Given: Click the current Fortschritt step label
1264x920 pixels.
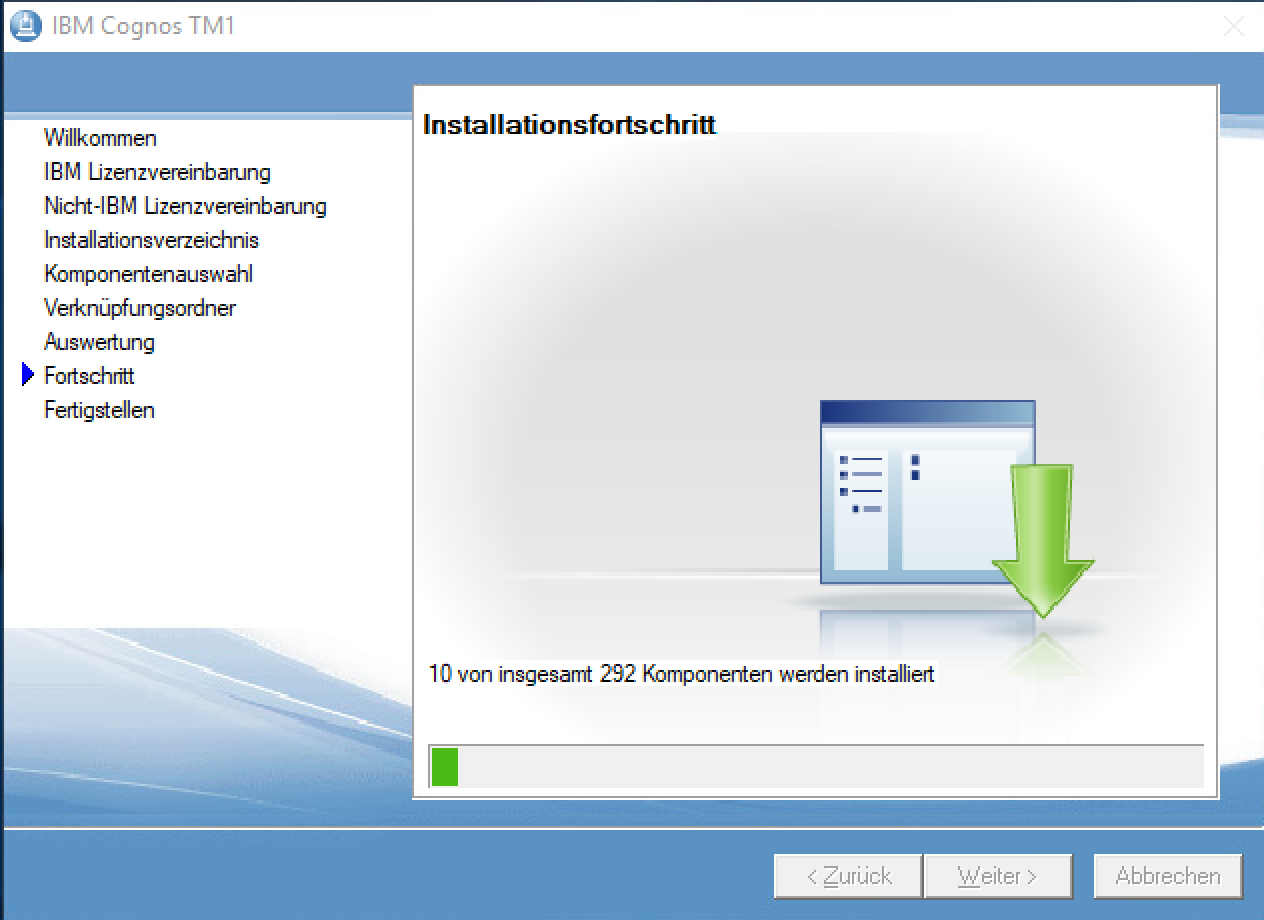Looking at the screenshot, I should tap(89, 376).
